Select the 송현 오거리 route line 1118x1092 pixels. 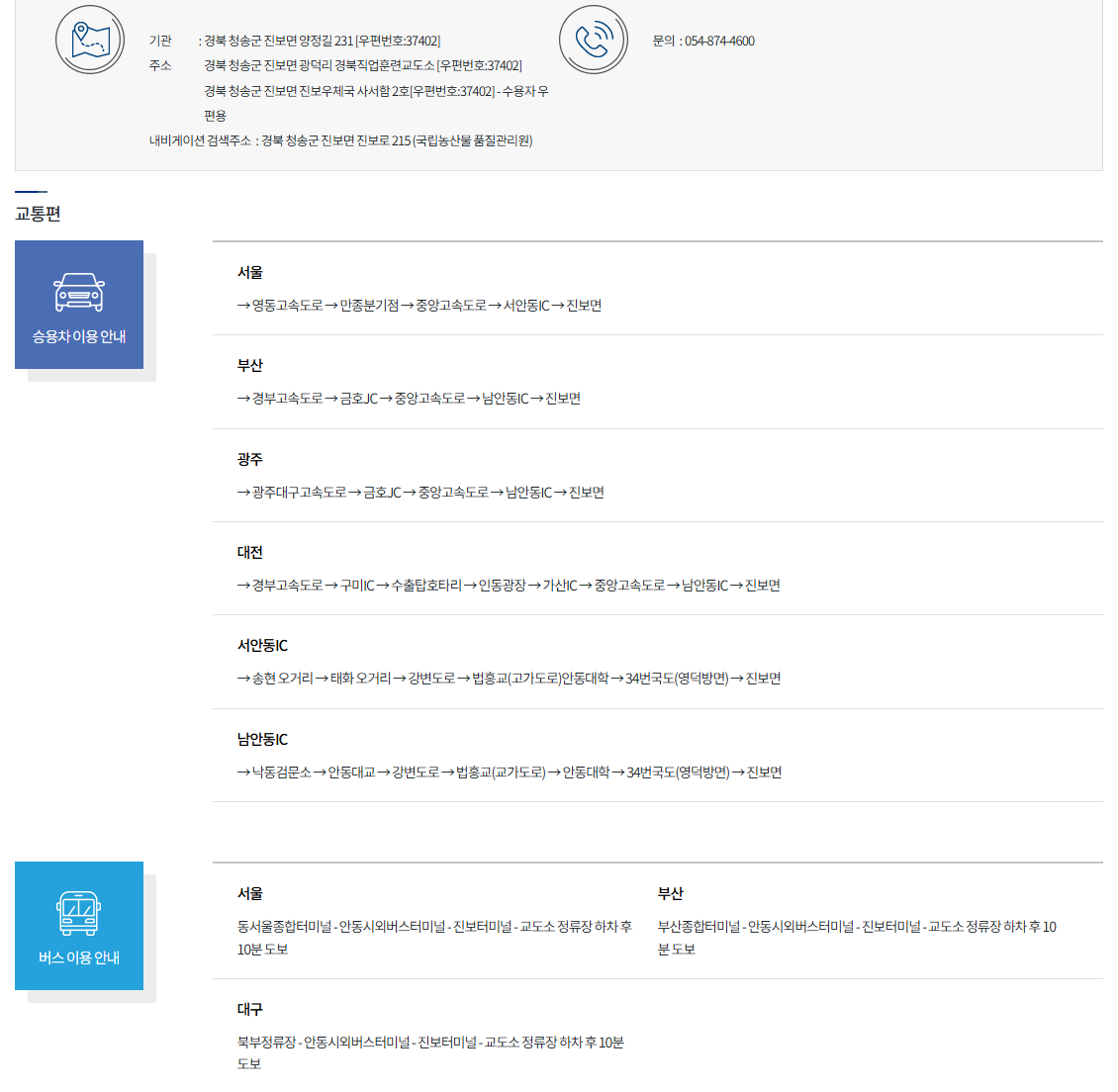pyautogui.click(x=510, y=679)
